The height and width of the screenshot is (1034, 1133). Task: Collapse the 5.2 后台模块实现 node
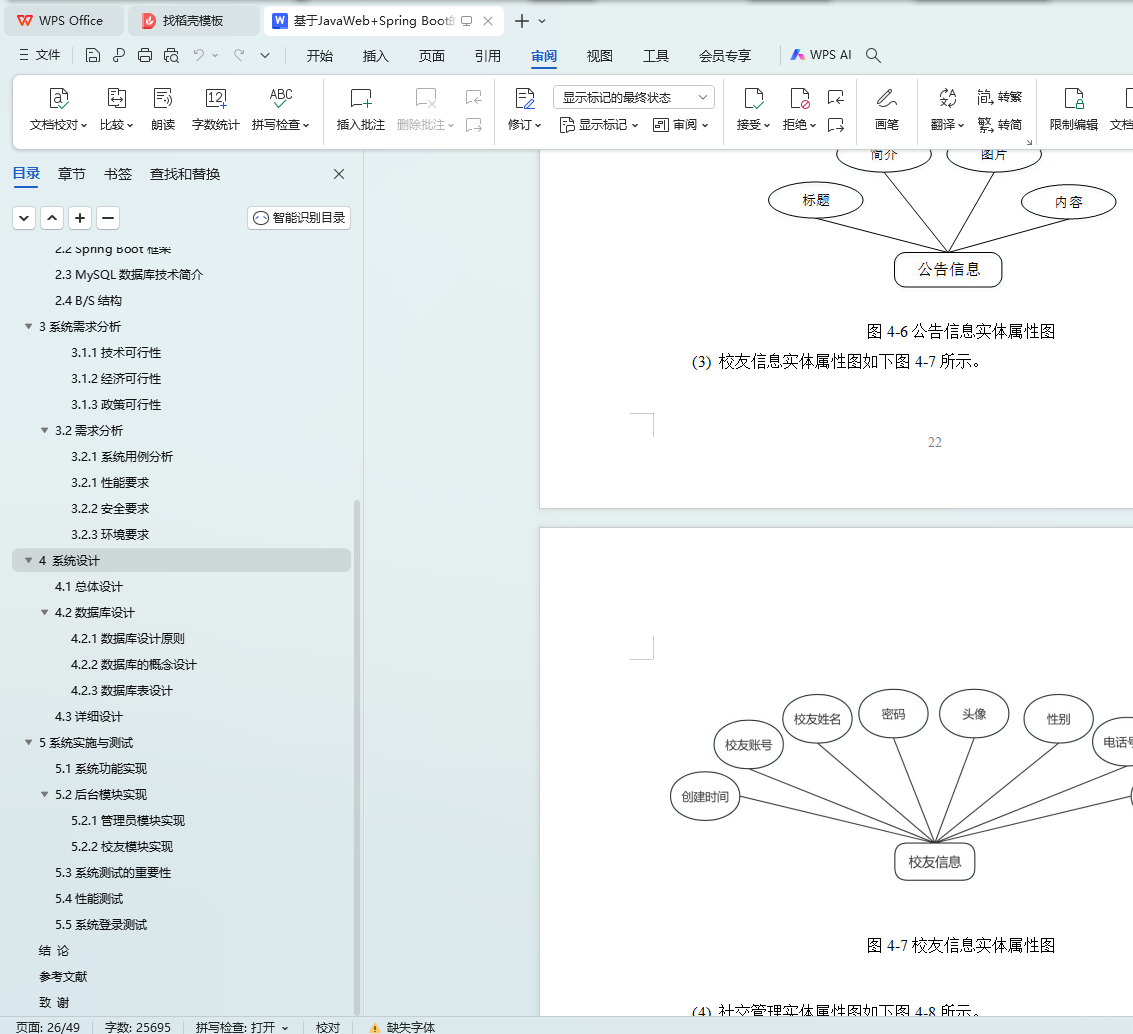click(44, 795)
